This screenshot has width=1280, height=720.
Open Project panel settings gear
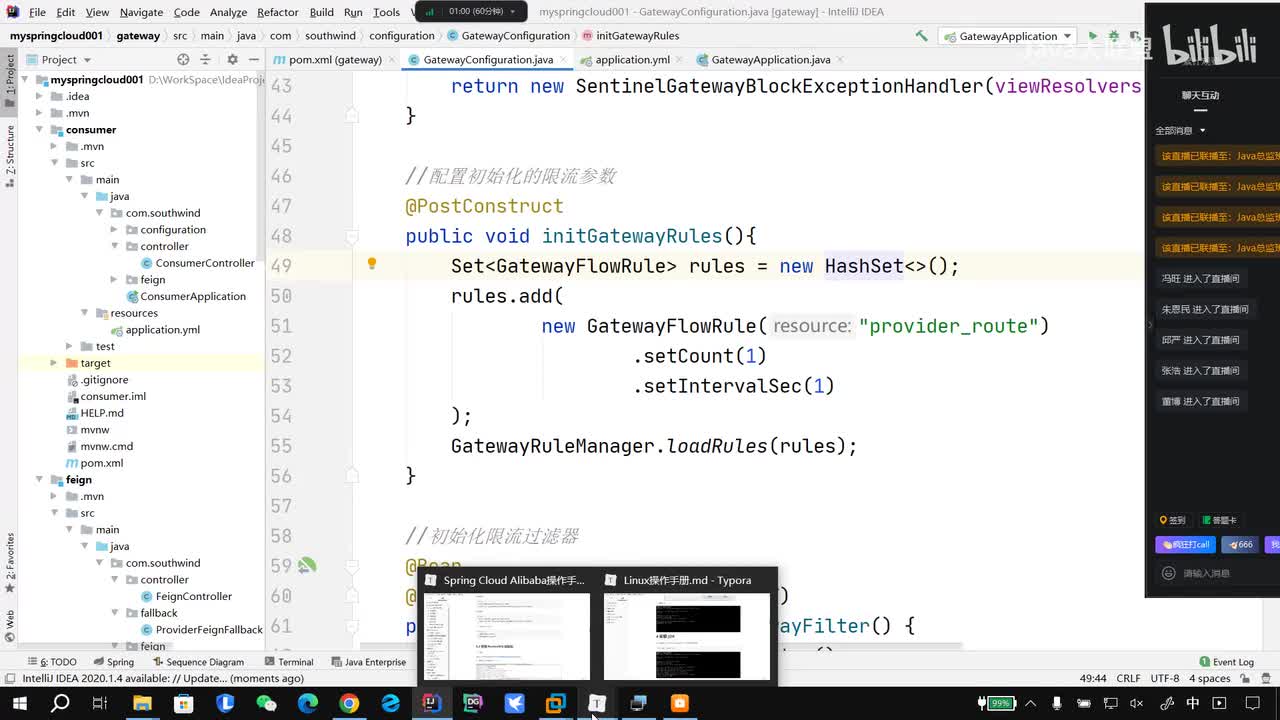[x=232, y=60]
